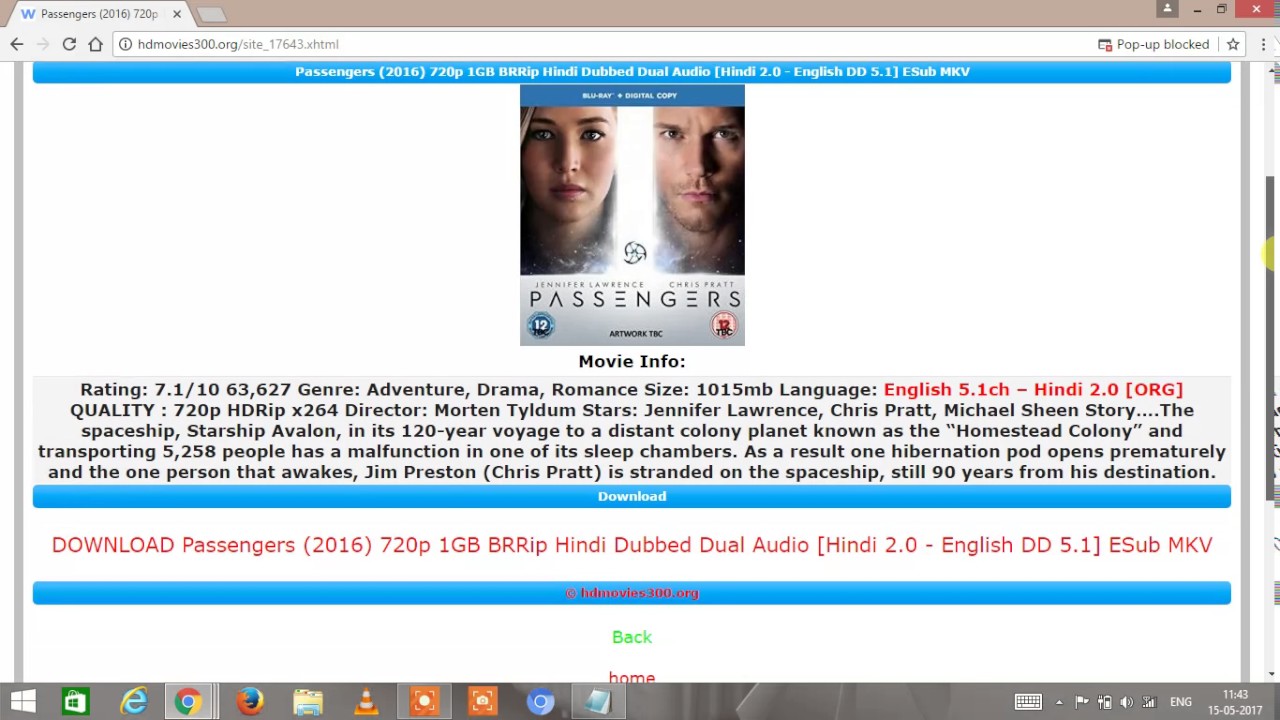Click the green Back link
Viewport: 1280px width, 720px height.
pyautogui.click(x=632, y=637)
